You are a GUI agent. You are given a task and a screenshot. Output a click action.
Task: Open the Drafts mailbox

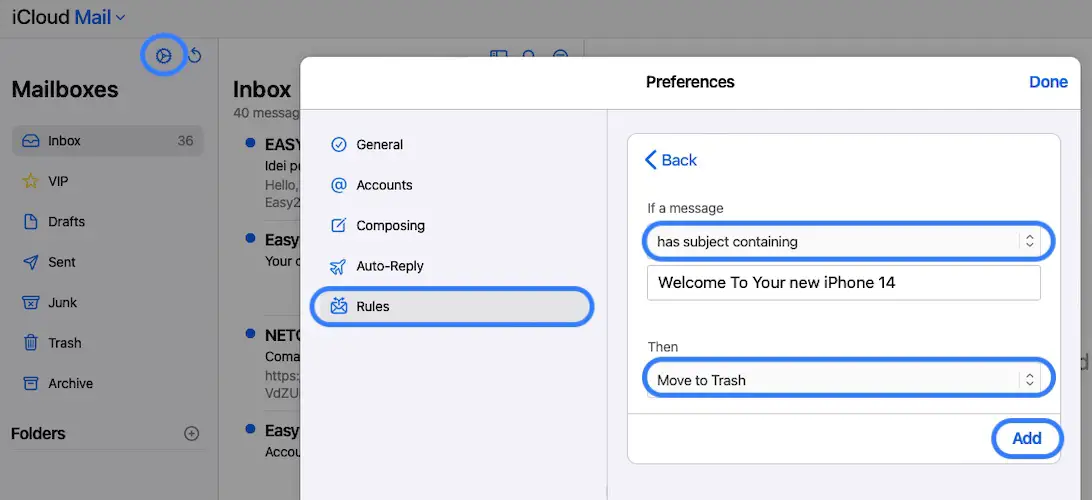coord(66,222)
